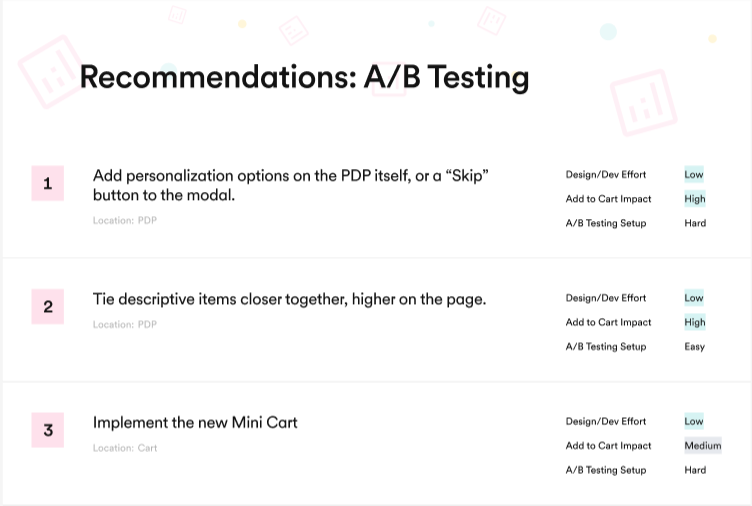This screenshot has width=752, height=506.
Task: Click 'Location: Cart' label
Action: click(x=125, y=448)
